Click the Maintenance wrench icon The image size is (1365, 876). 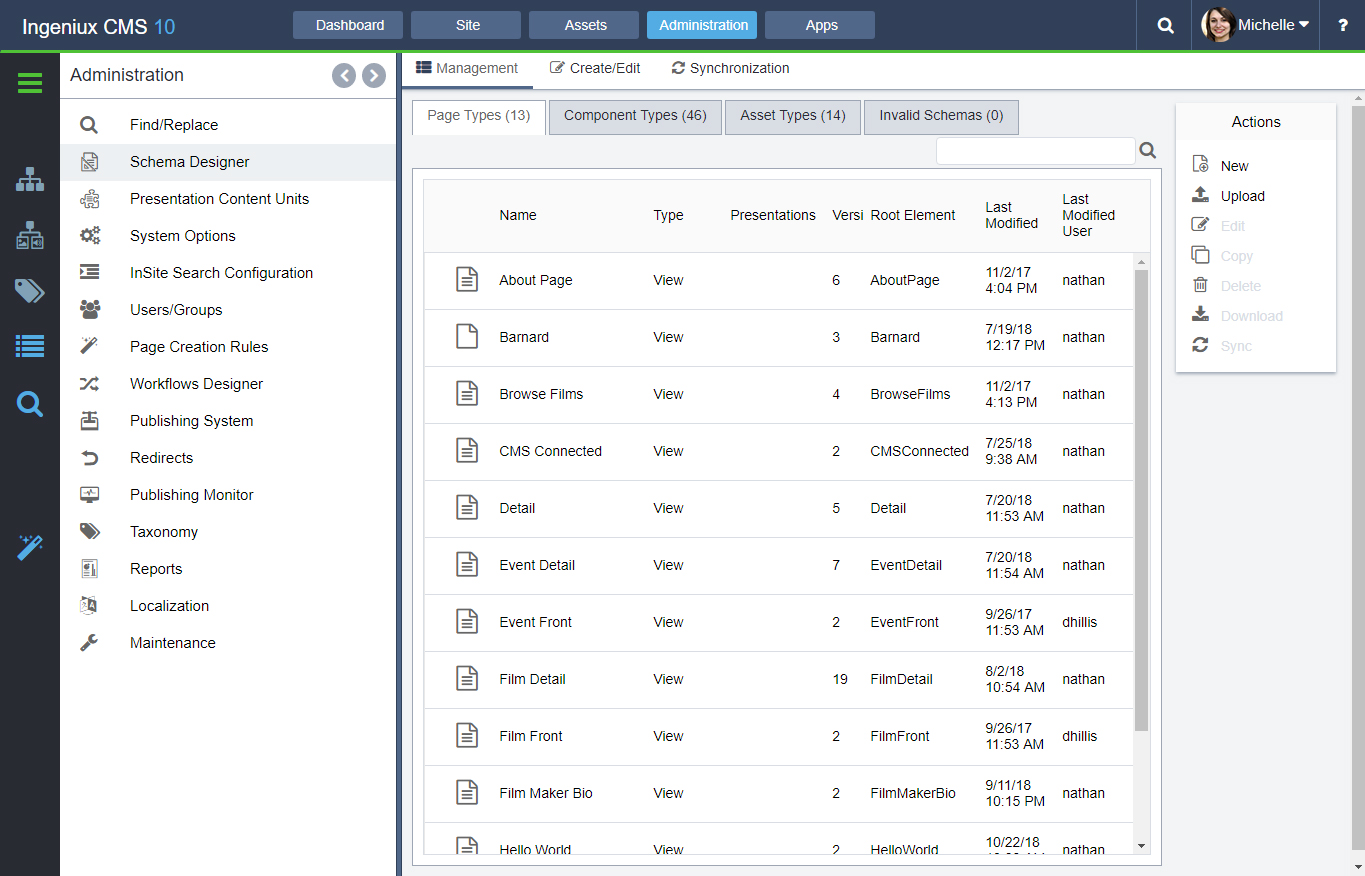tap(88, 642)
